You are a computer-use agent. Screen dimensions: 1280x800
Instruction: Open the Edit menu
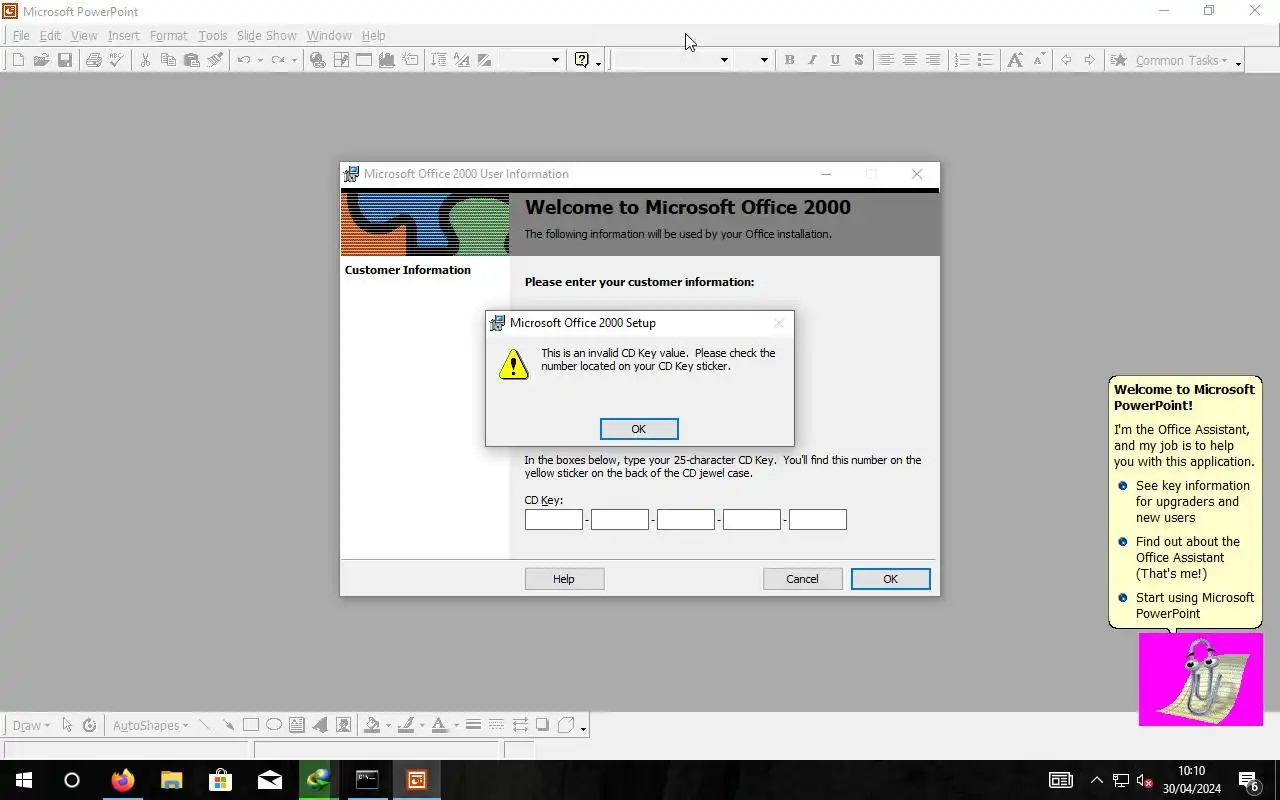coord(50,35)
